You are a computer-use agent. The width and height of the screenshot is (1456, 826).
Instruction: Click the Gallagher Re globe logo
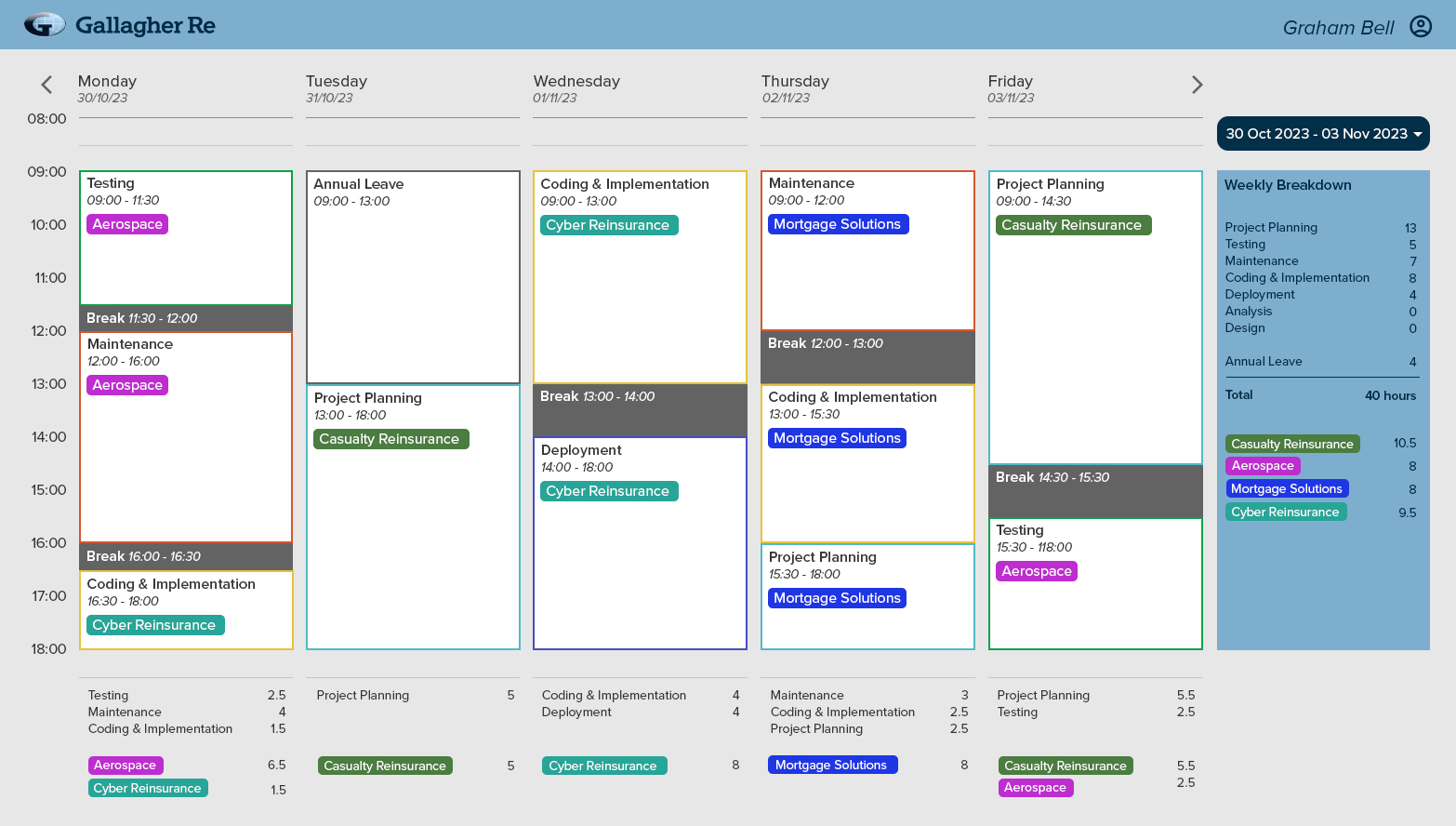pyautogui.click(x=44, y=25)
